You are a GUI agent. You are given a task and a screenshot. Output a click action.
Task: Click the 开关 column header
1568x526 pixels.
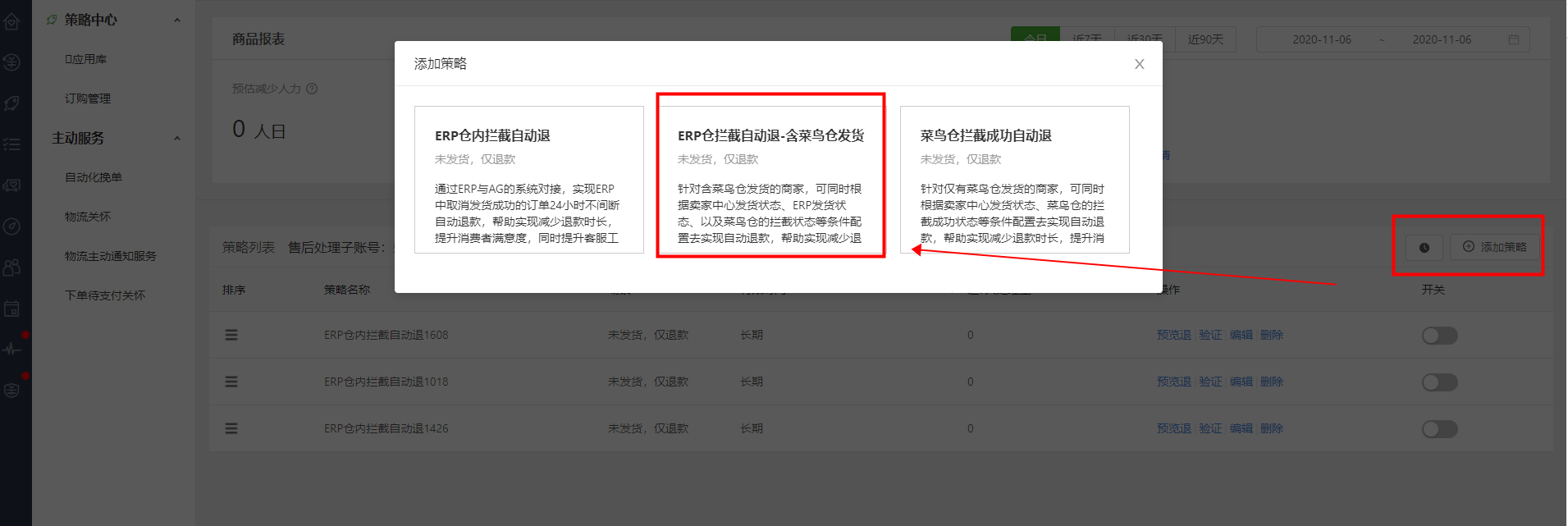pos(1433,290)
